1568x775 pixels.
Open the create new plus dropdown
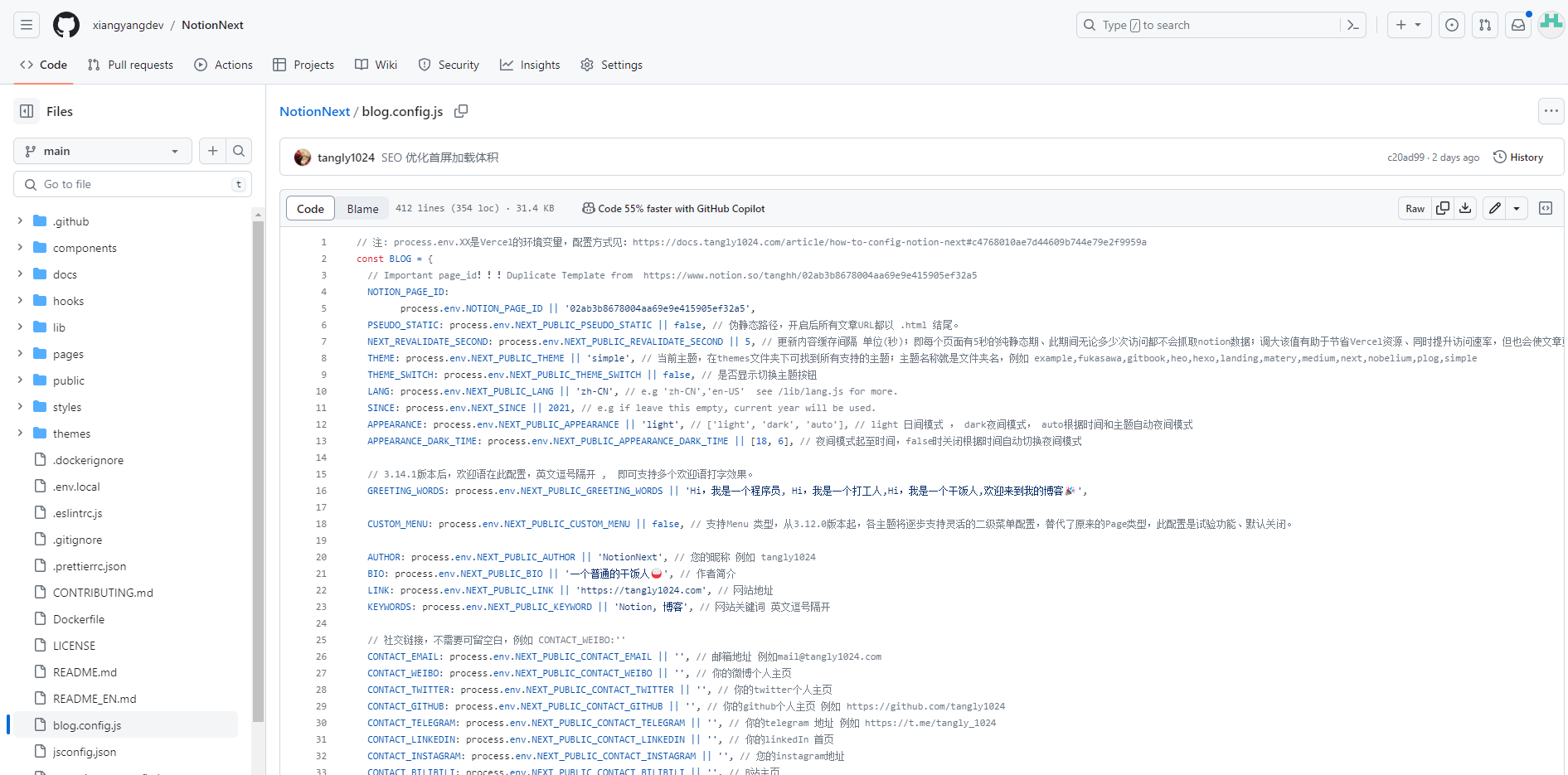pos(1409,25)
